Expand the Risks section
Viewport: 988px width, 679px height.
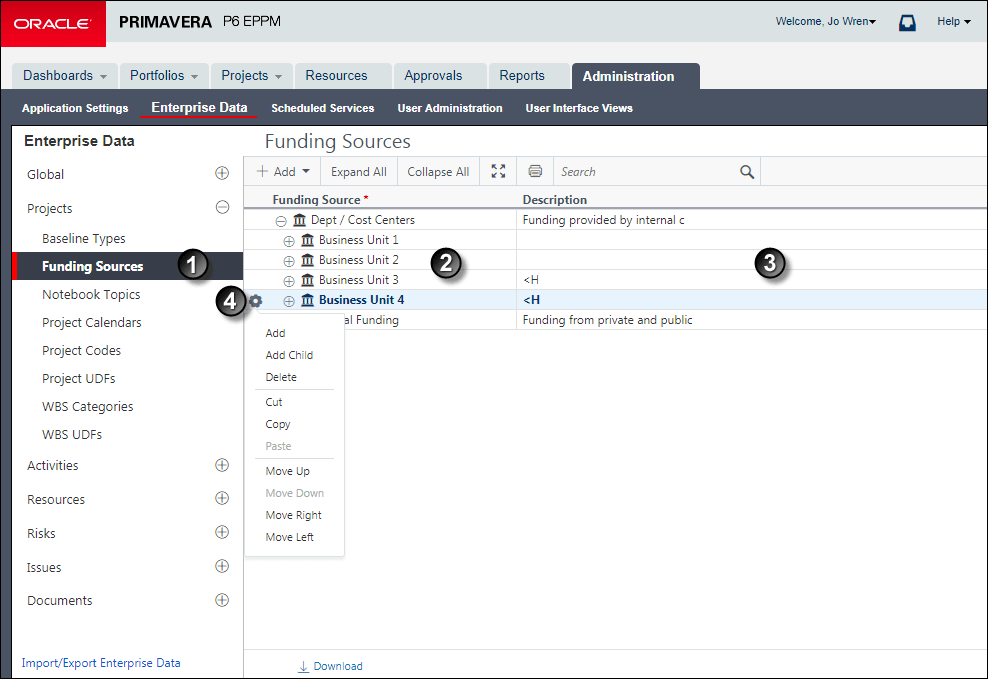click(x=222, y=532)
